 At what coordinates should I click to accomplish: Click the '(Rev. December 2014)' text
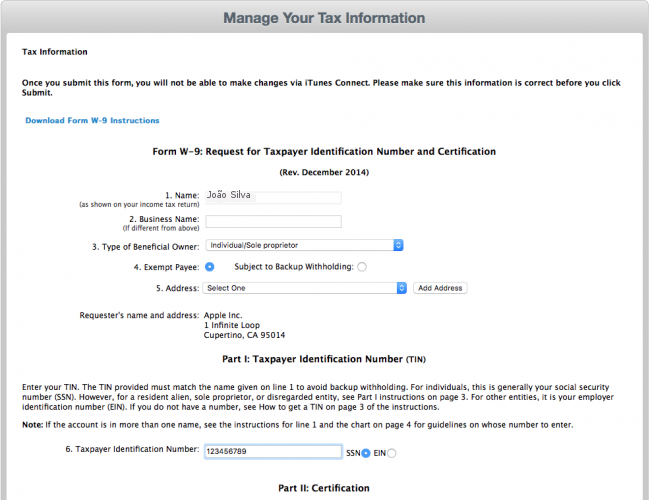pos(324,173)
